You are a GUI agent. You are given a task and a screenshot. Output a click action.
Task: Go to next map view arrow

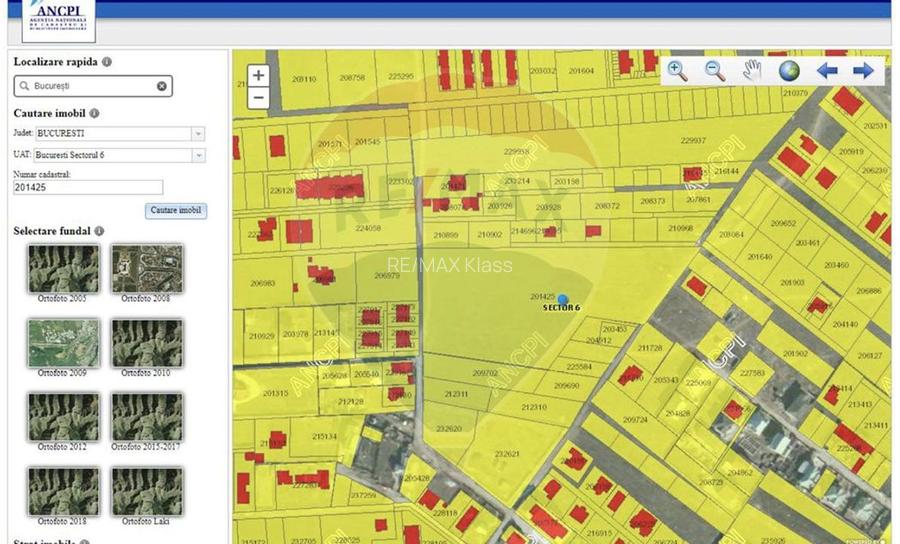point(863,71)
